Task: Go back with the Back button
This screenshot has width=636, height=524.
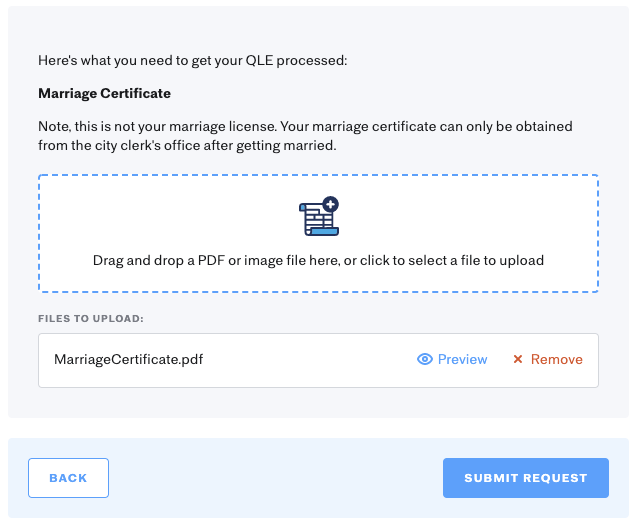Action: (68, 478)
